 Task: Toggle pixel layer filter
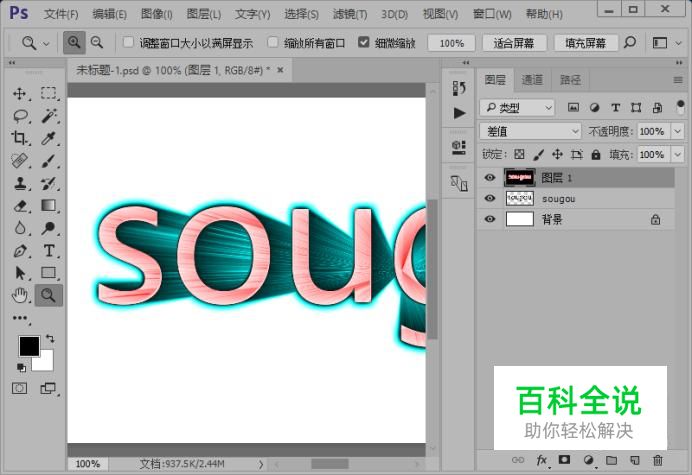(573, 107)
